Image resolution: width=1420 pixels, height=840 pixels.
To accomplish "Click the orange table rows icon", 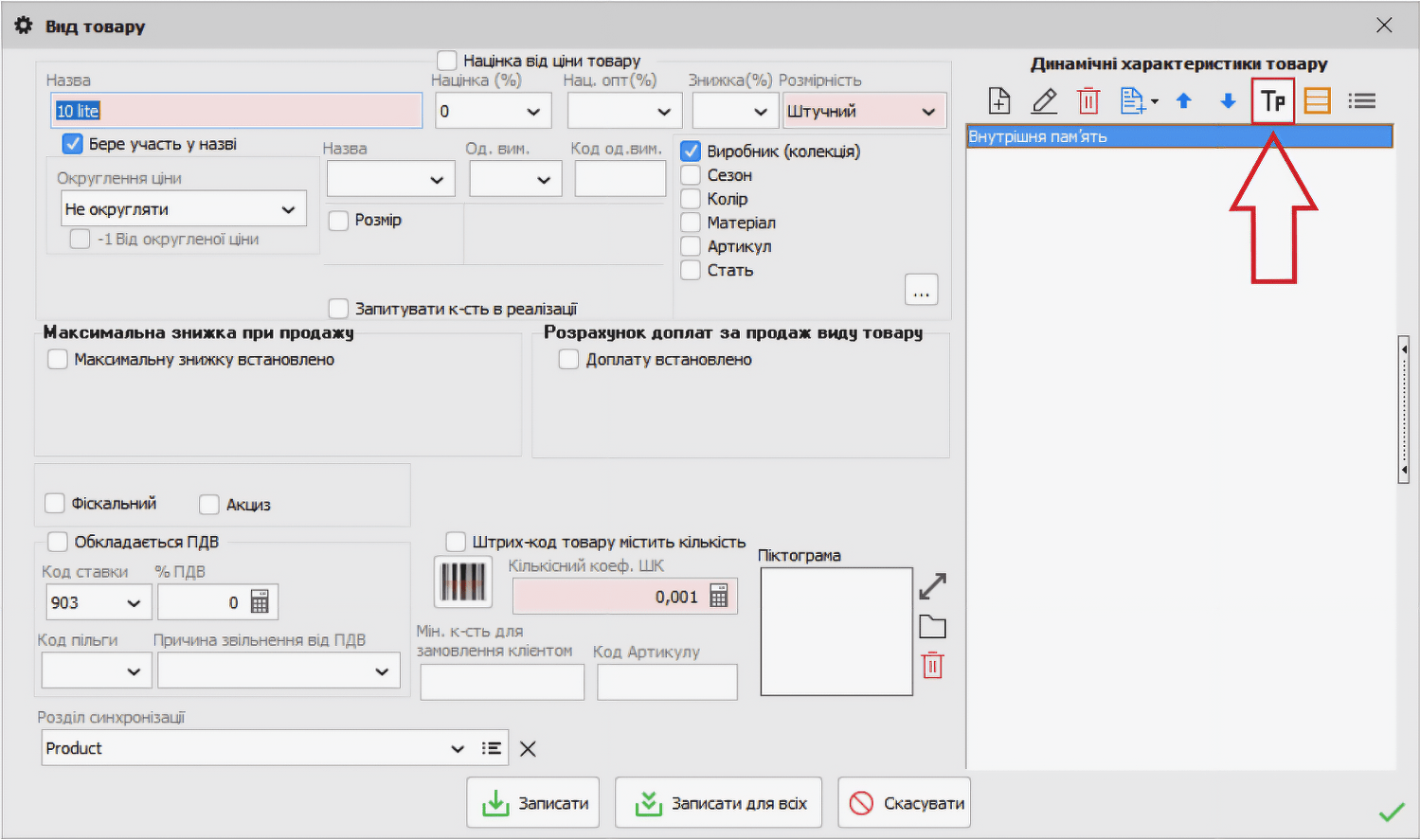I will click(1317, 100).
